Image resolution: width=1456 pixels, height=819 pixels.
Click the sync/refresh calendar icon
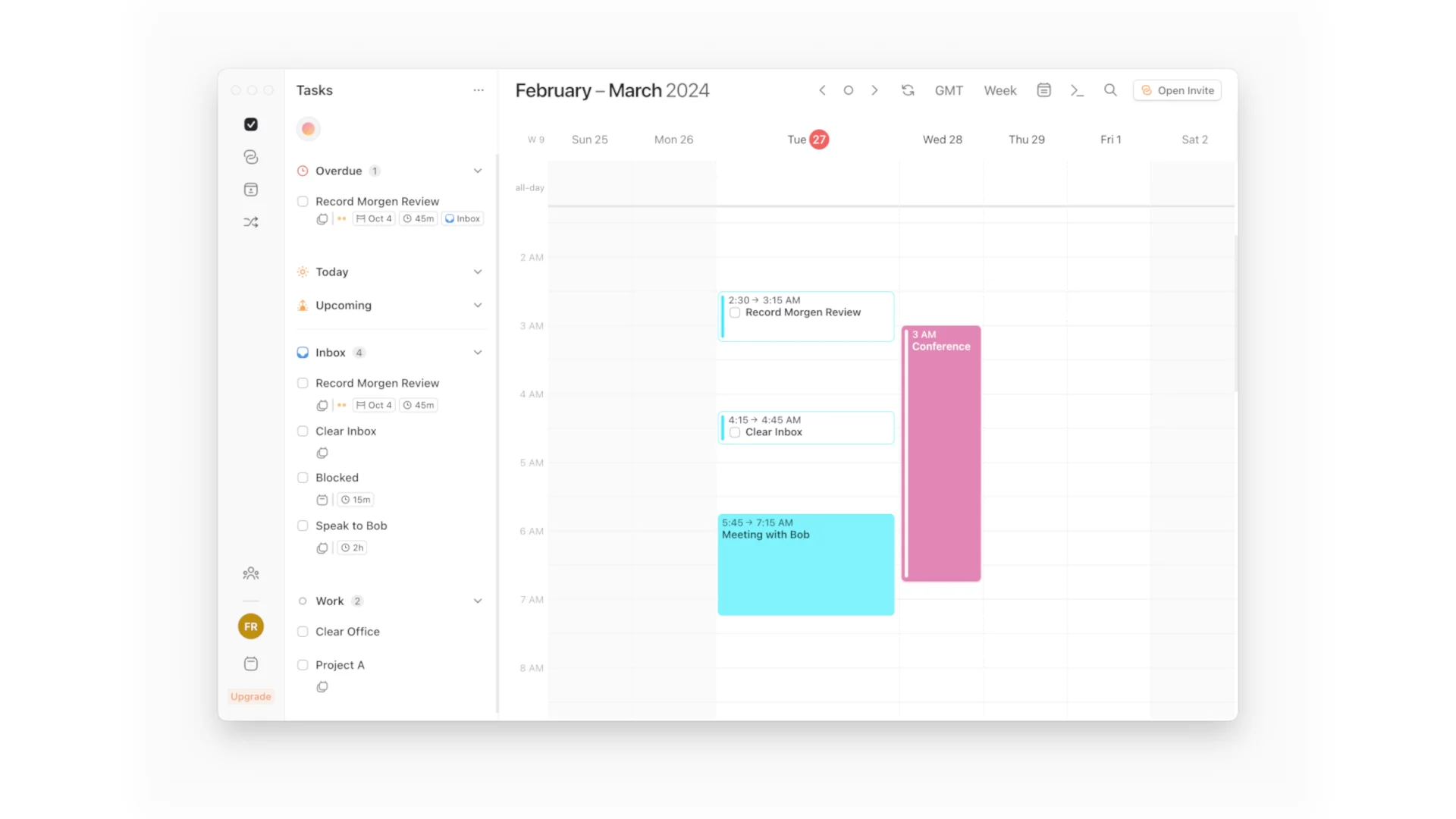pyautogui.click(x=908, y=90)
